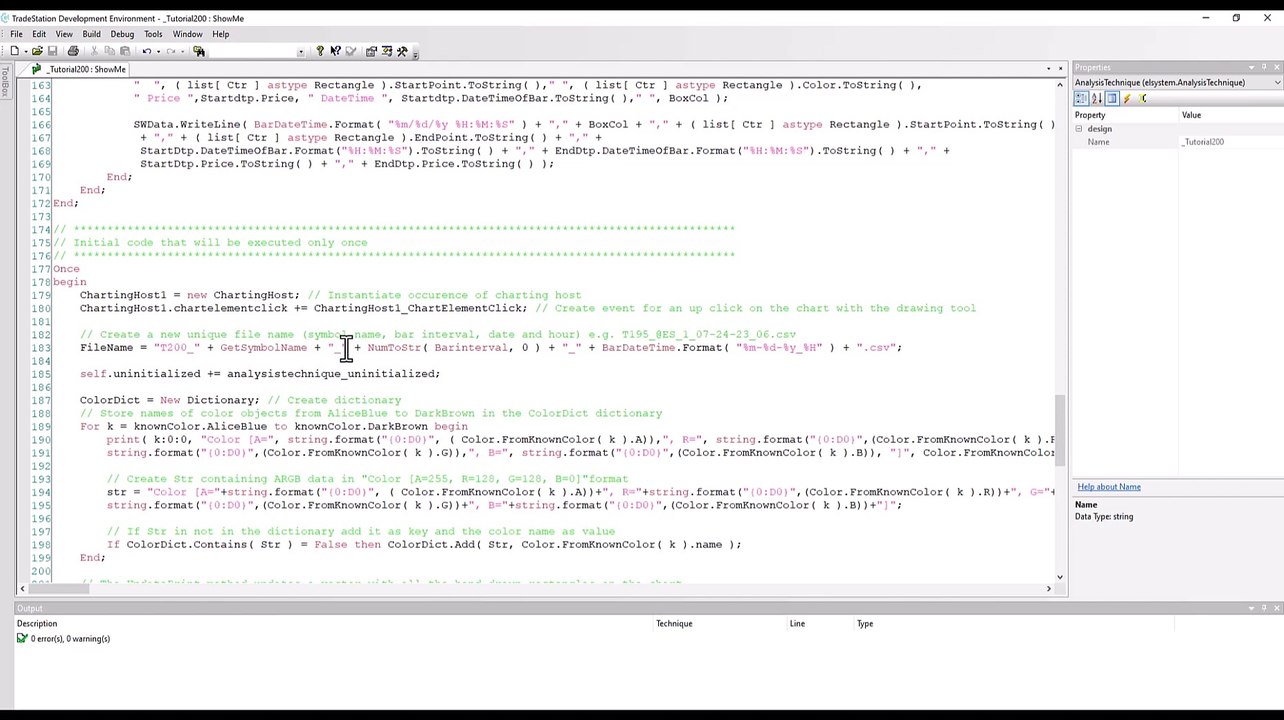
Task: Click the editor horizontal scroll-right arrow
Action: coord(1048,588)
